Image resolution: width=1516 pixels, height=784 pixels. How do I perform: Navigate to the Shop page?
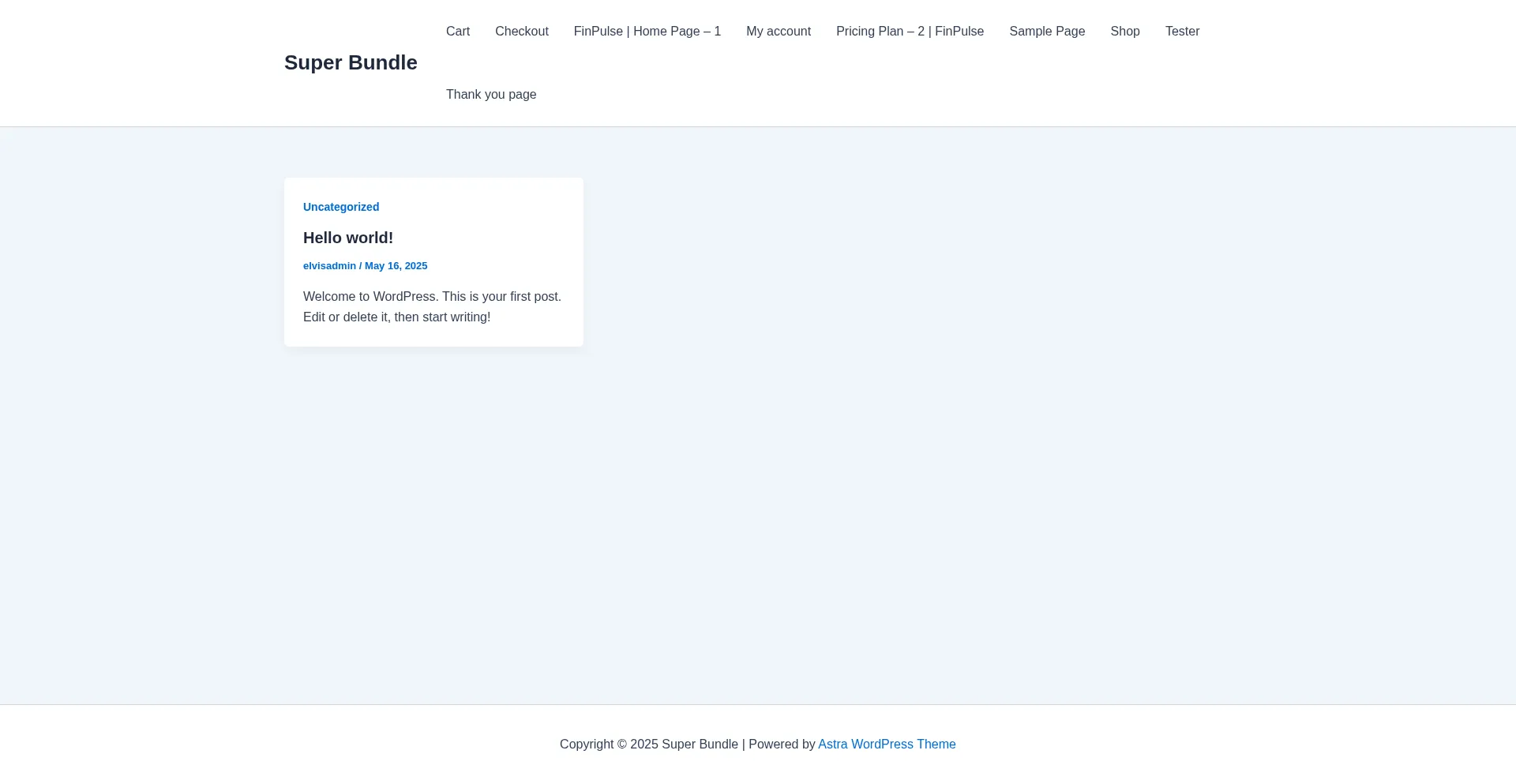pyautogui.click(x=1125, y=32)
